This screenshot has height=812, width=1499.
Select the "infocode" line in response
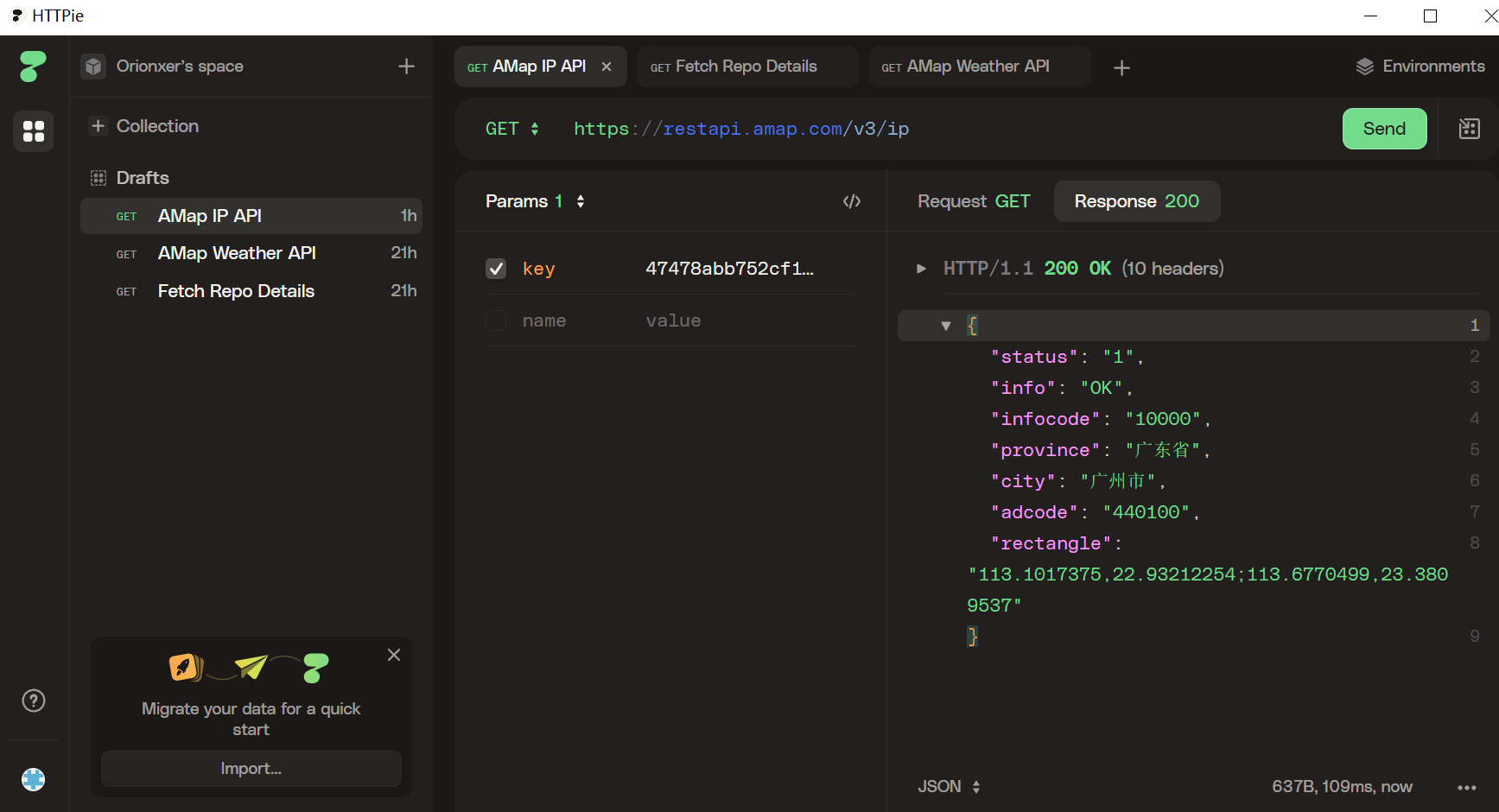pos(1102,419)
